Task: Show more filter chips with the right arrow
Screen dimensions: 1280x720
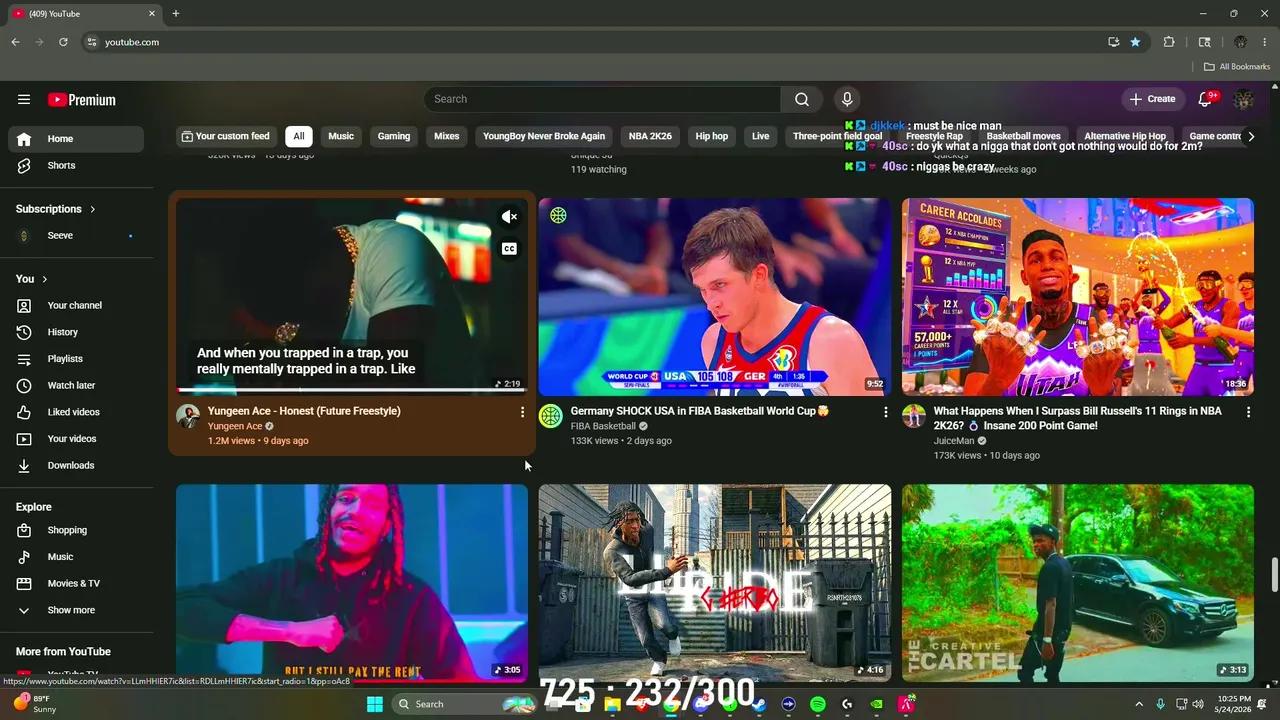Action: coord(1250,136)
